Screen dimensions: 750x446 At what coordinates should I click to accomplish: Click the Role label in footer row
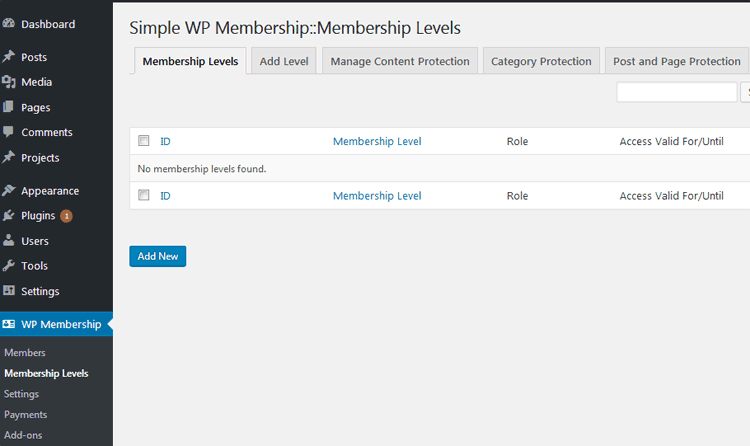[x=517, y=196]
